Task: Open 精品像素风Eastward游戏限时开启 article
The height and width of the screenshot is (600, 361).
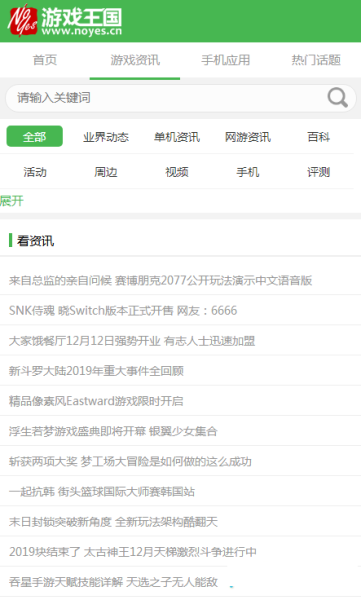Action: (96, 401)
